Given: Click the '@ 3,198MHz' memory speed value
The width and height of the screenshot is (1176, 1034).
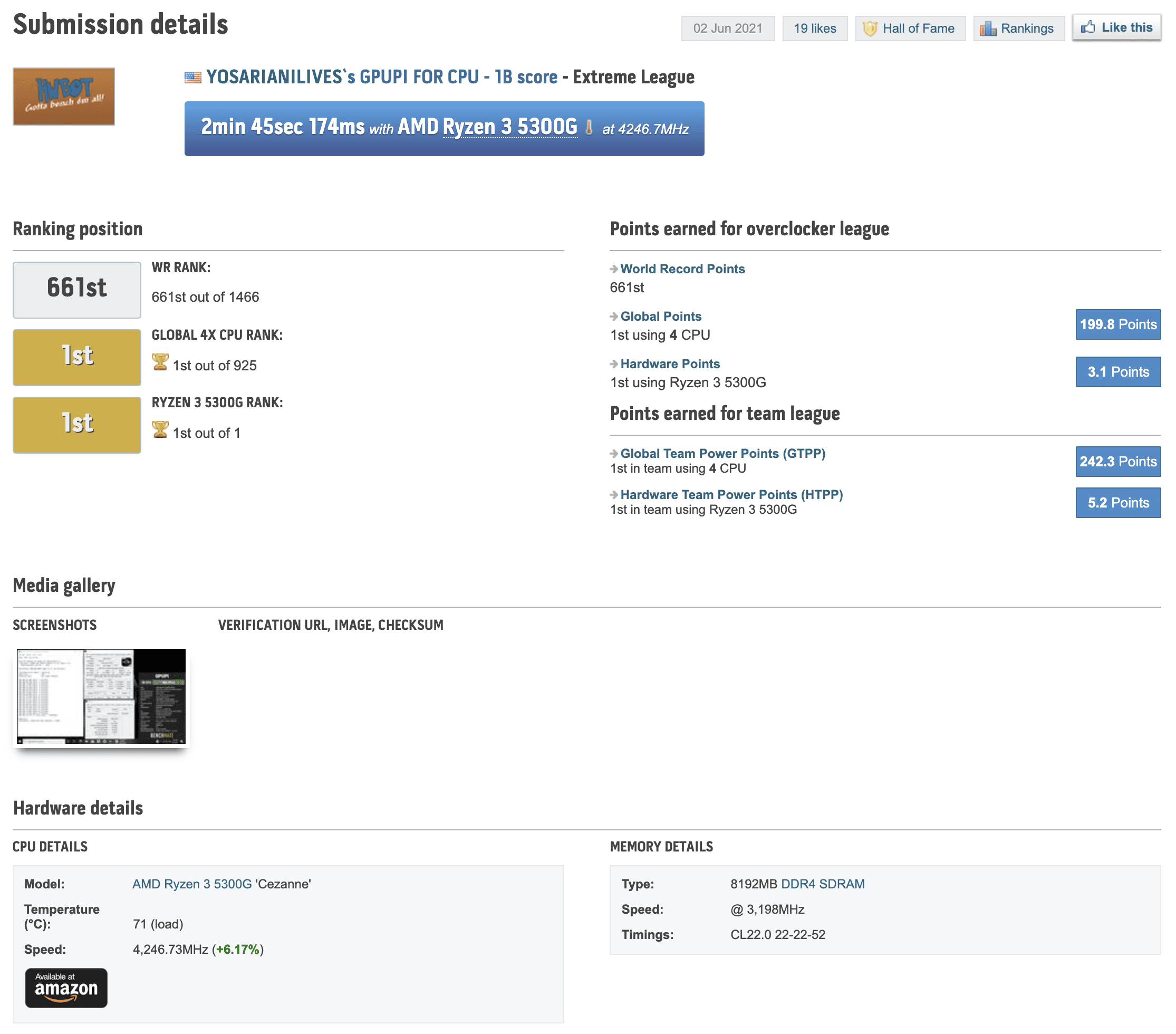Looking at the screenshot, I should 767,909.
